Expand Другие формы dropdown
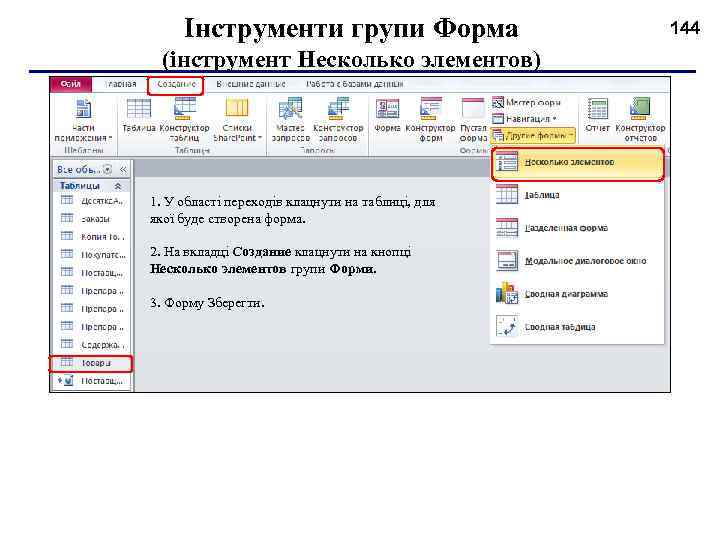The image size is (720, 540). pyautogui.click(x=533, y=135)
